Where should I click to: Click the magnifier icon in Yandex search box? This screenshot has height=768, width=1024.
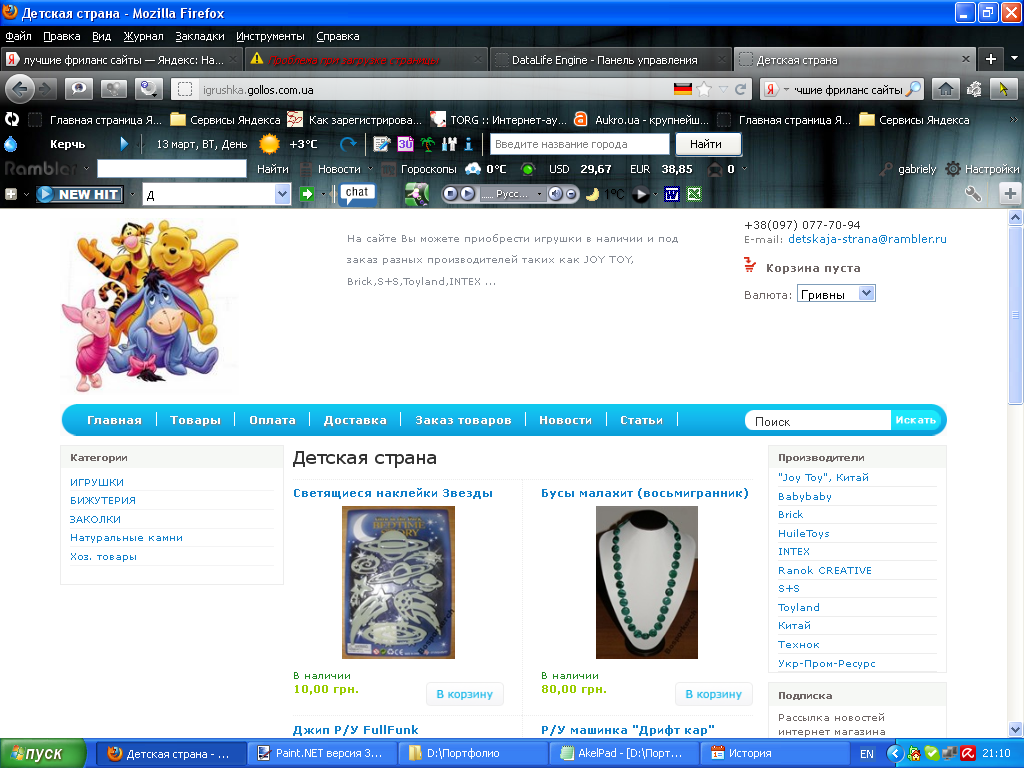(x=914, y=89)
